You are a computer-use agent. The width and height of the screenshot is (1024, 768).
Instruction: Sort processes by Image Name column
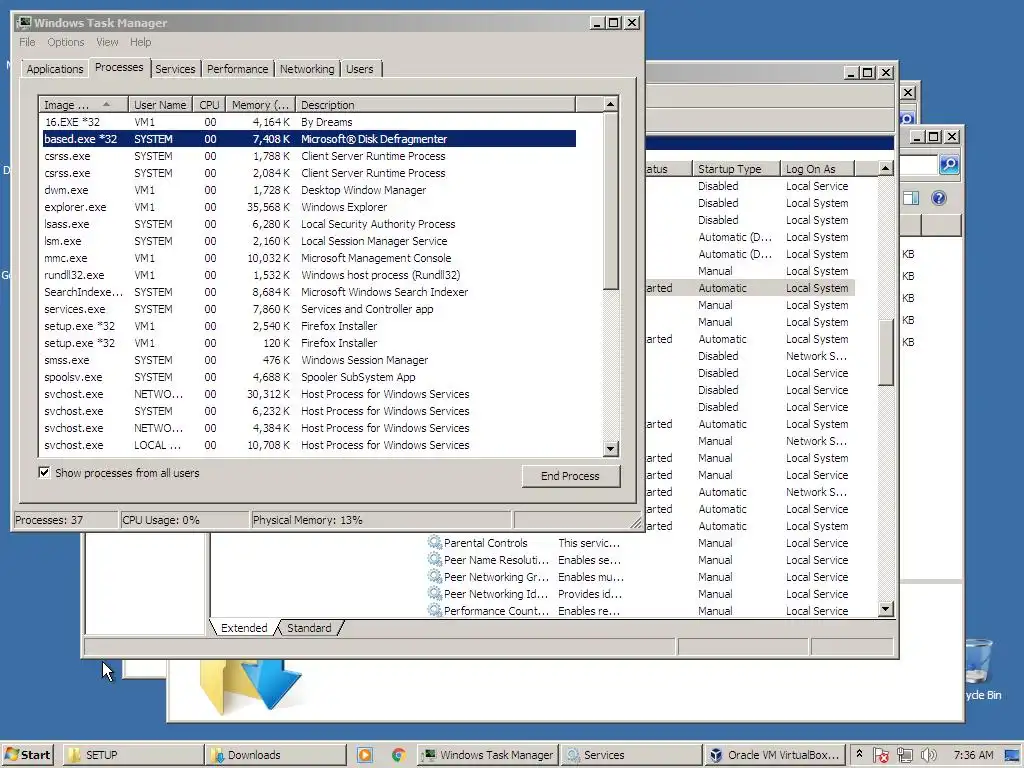84,104
